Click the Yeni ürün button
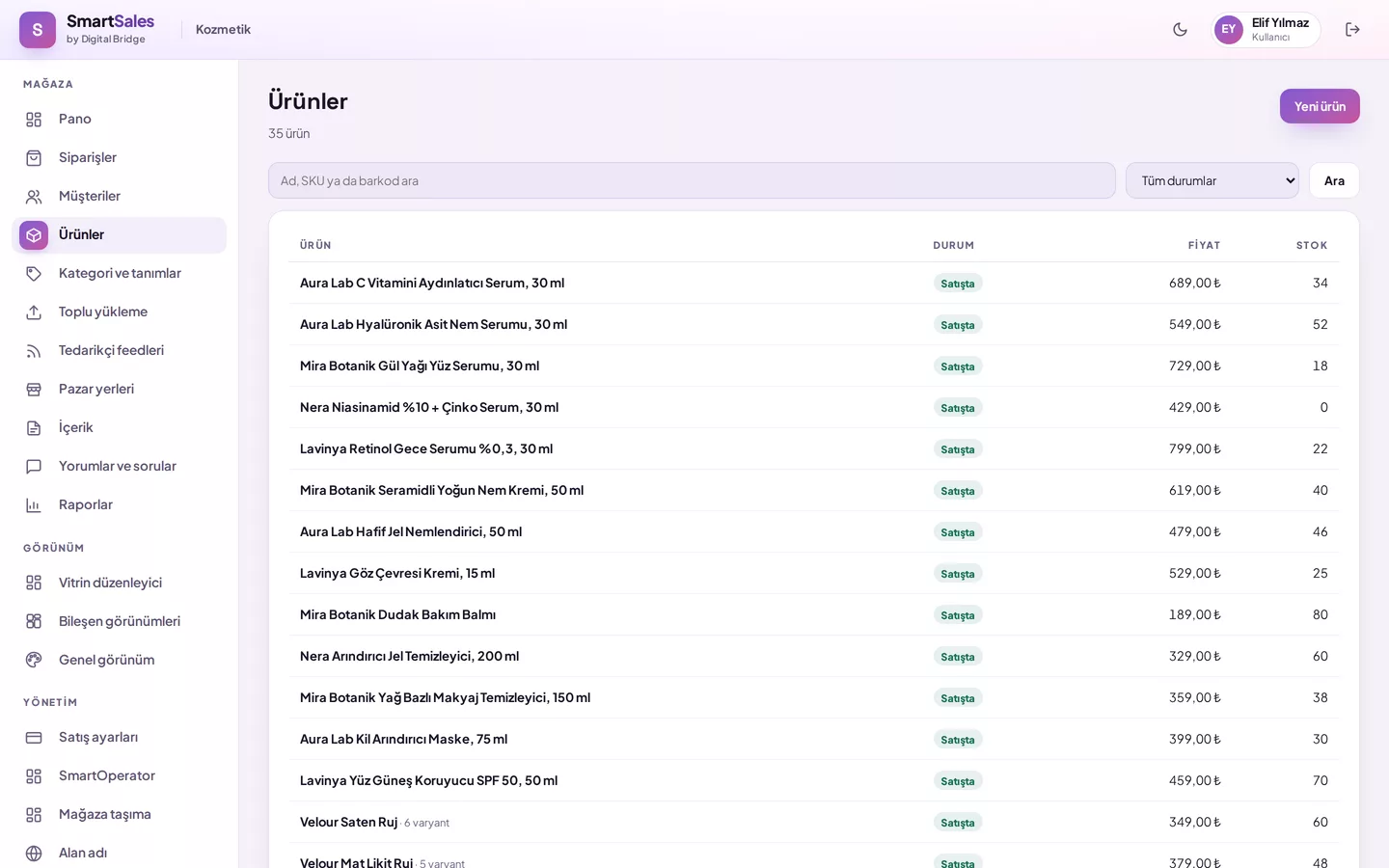Viewport: 1389px width, 868px height. 1320,106
